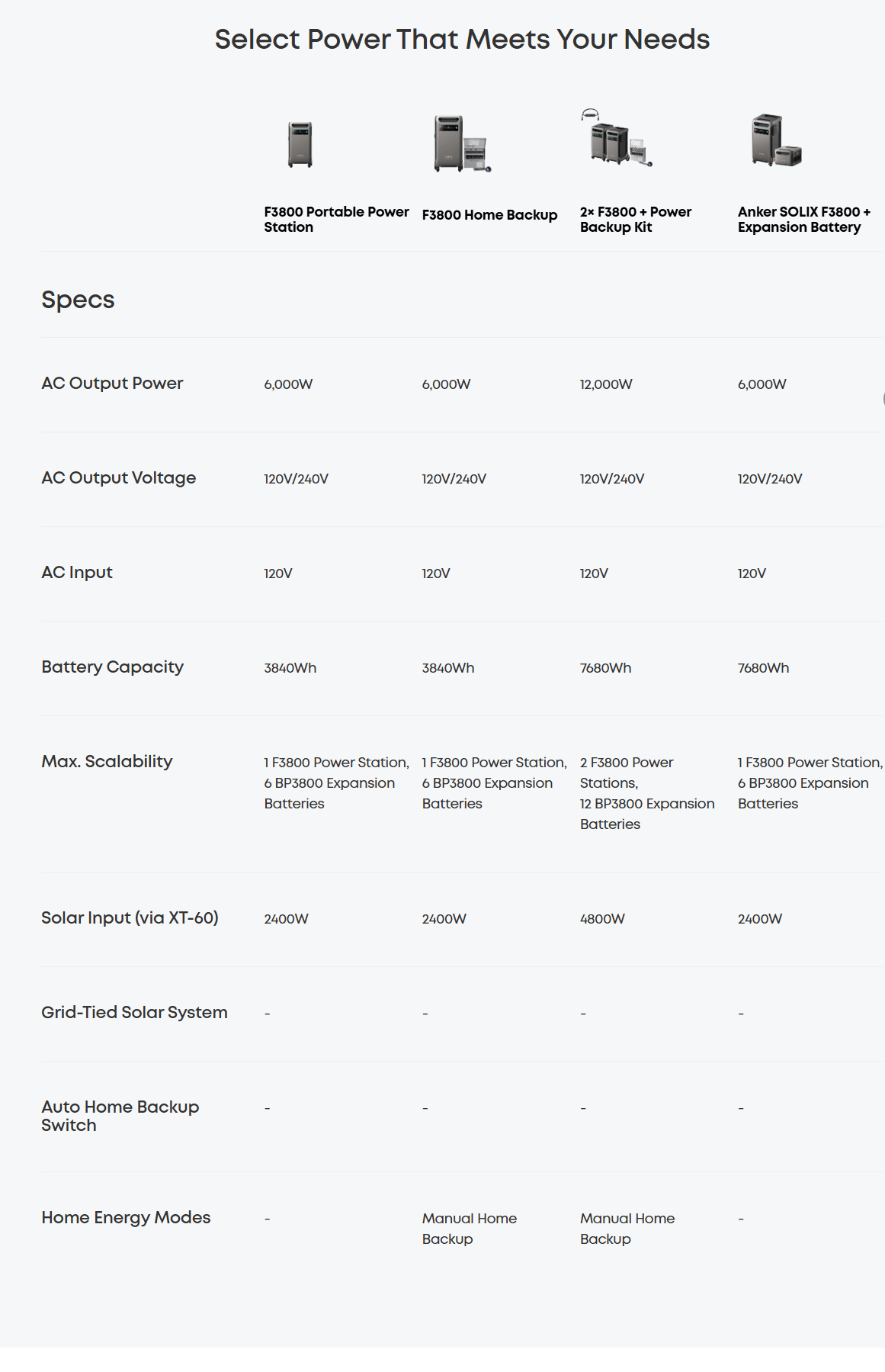885x1372 pixels.
Task: Click the Max. Scalability row label
Action: click(107, 762)
